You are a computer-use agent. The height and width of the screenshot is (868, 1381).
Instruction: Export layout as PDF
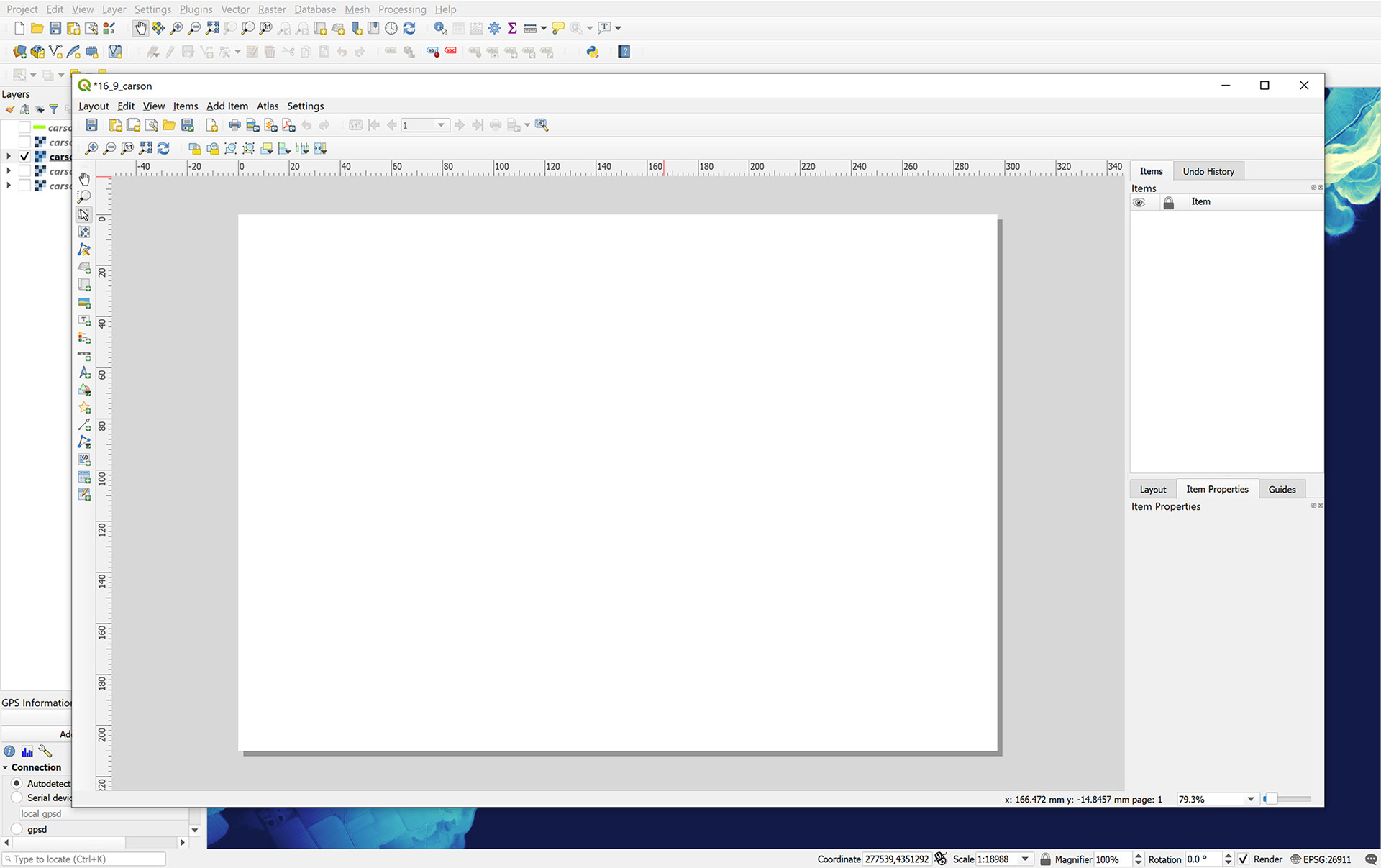[288, 125]
